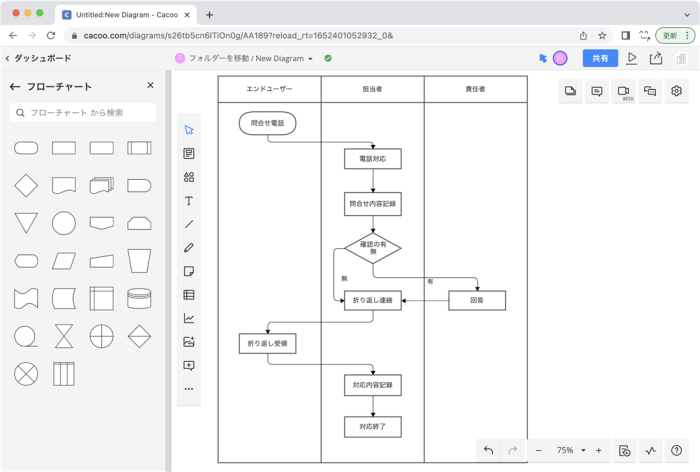
Task: Select the comment insert tool
Action: pyautogui.click(x=189, y=366)
